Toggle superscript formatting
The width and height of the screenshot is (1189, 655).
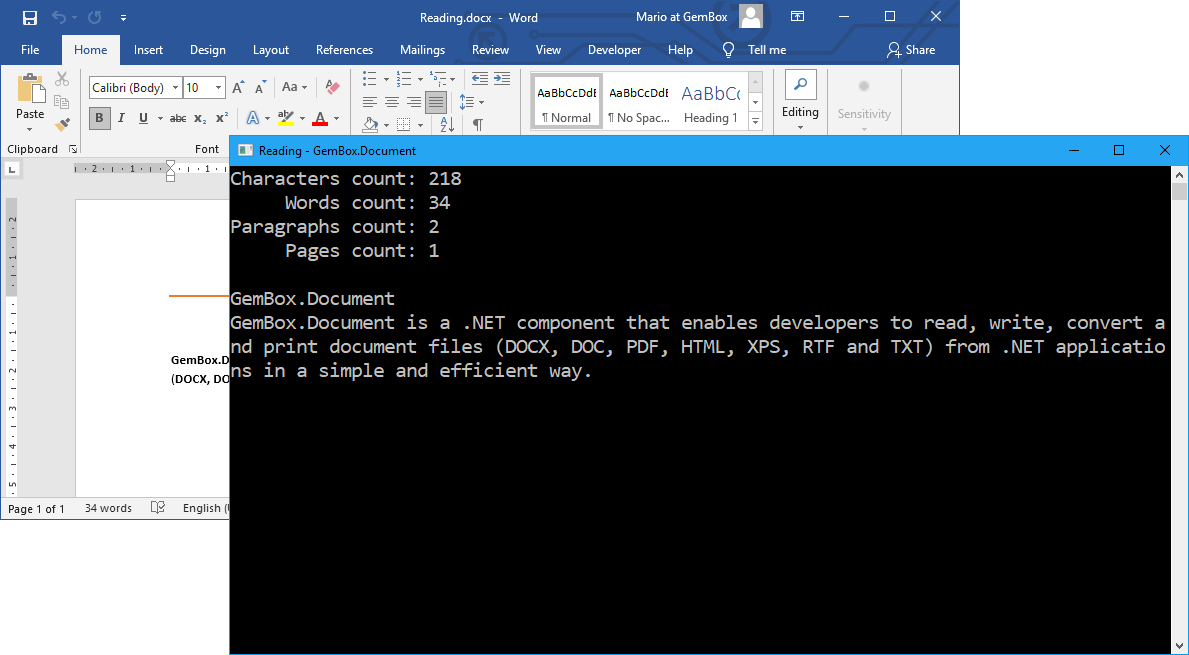tap(220, 118)
